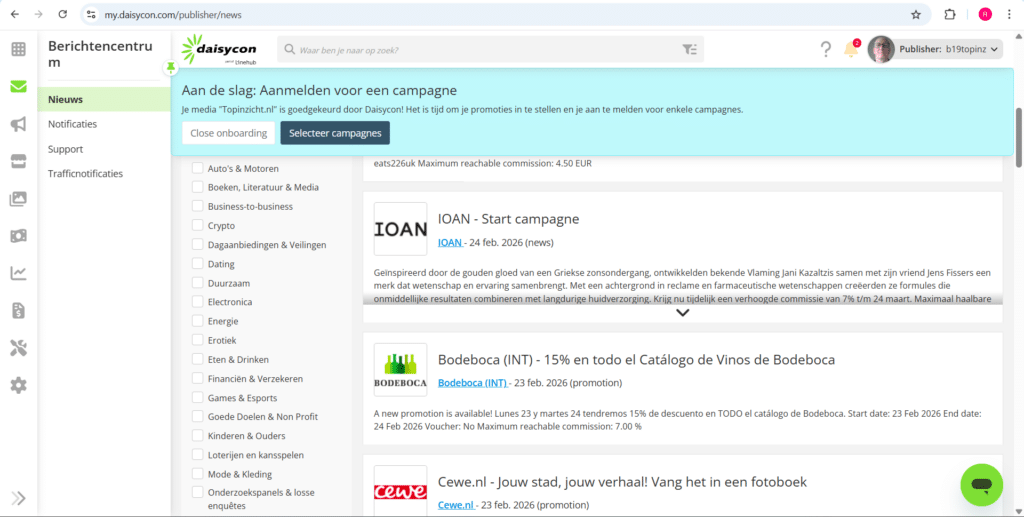Viewport: 1024px width, 517px height.
Task: Check the Erotiek category
Action: (x=197, y=340)
